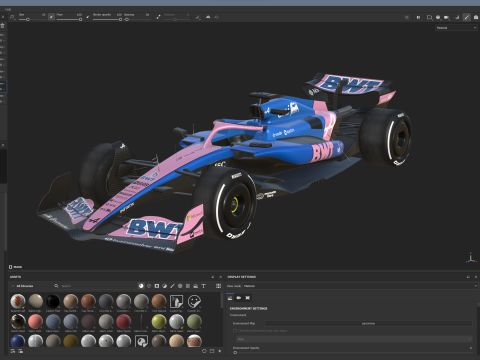Filter assets by smart masks
Screen dimensions: 480x360
[157, 286]
